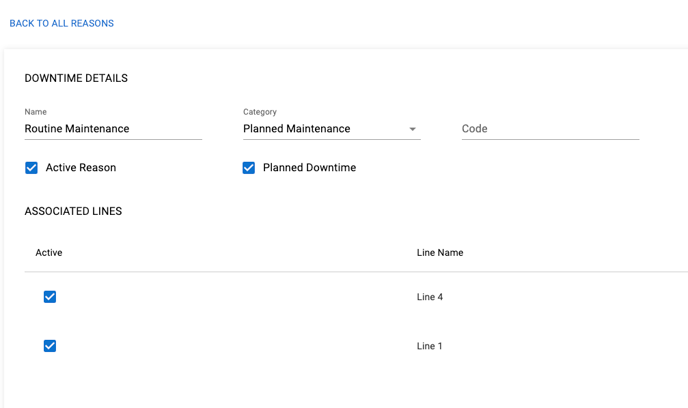Click the Category dropdown arrow icon
This screenshot has width=688, height=408.
tap(412, 129)
